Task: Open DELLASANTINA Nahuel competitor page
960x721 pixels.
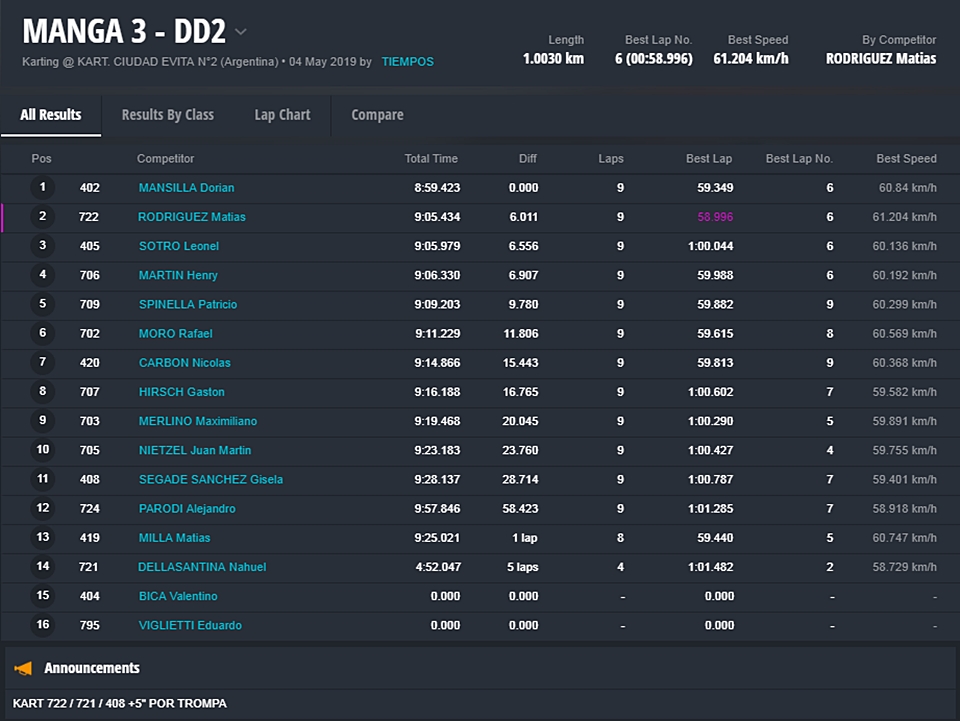Action: click(x=202, y=567)
